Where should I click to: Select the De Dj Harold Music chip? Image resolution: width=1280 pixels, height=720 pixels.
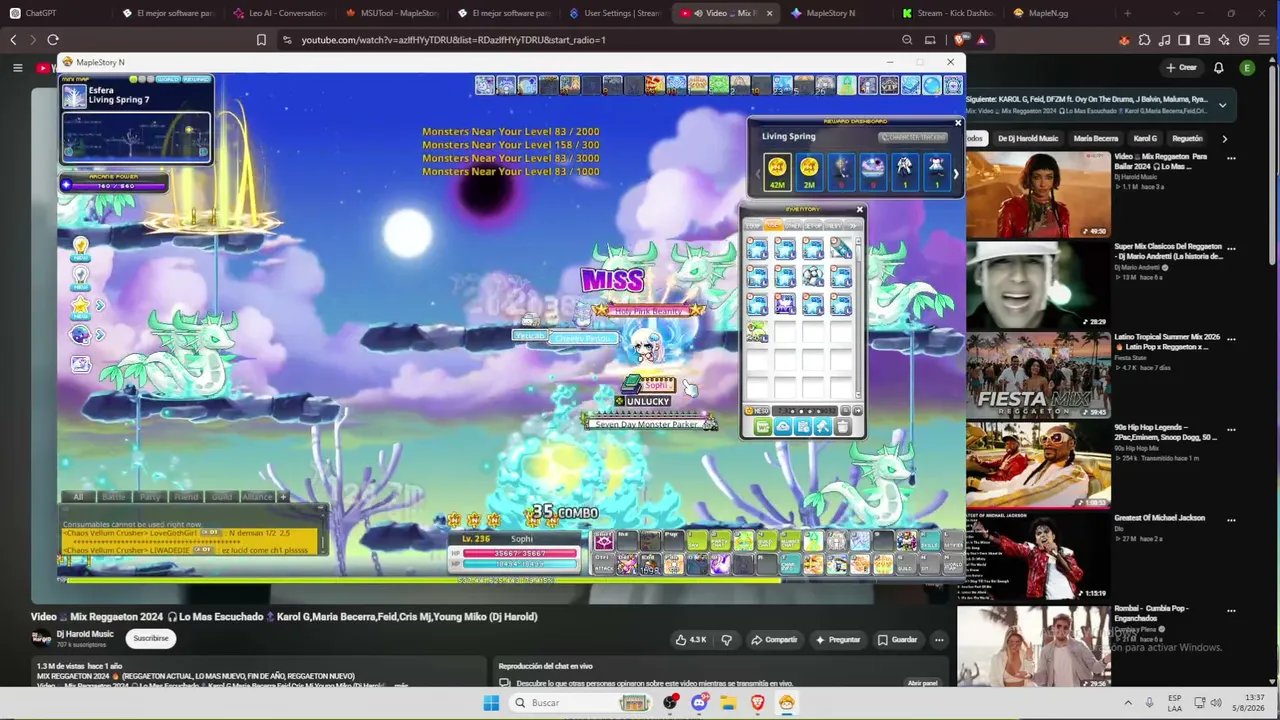pyautogui.click(x=1026, y=138)
